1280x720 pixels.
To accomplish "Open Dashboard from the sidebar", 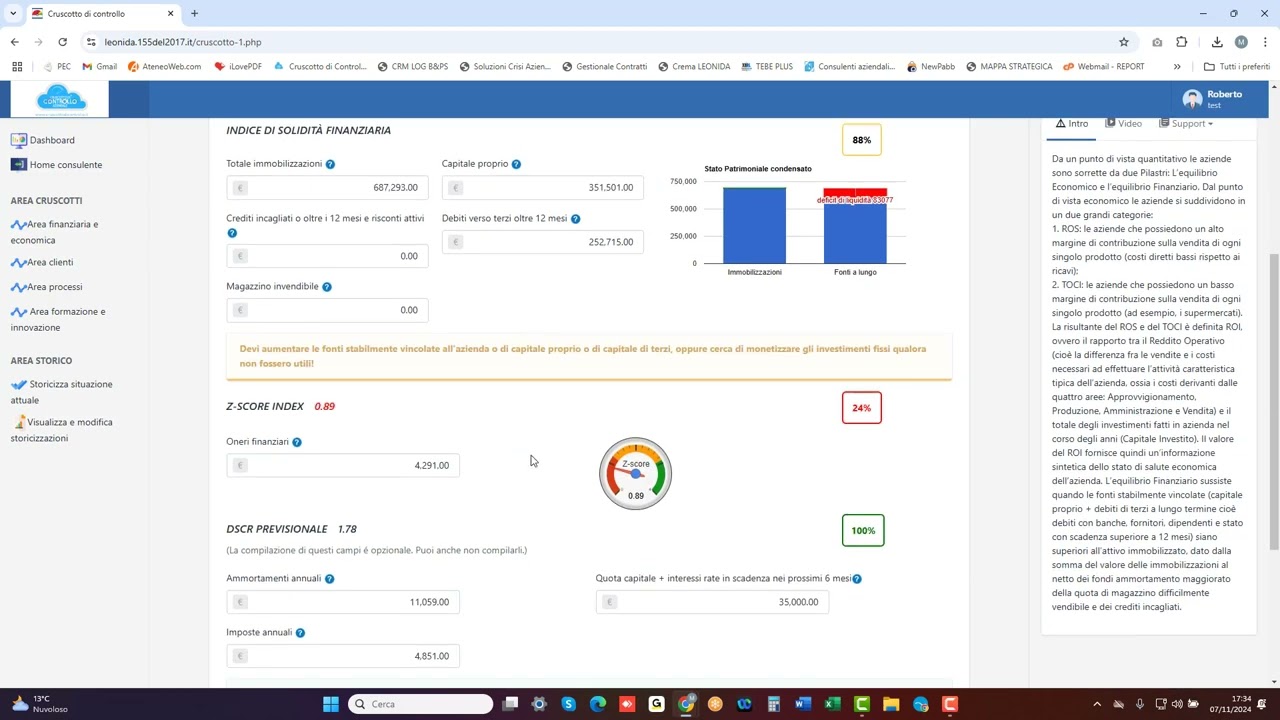I will tap(51, 140).
